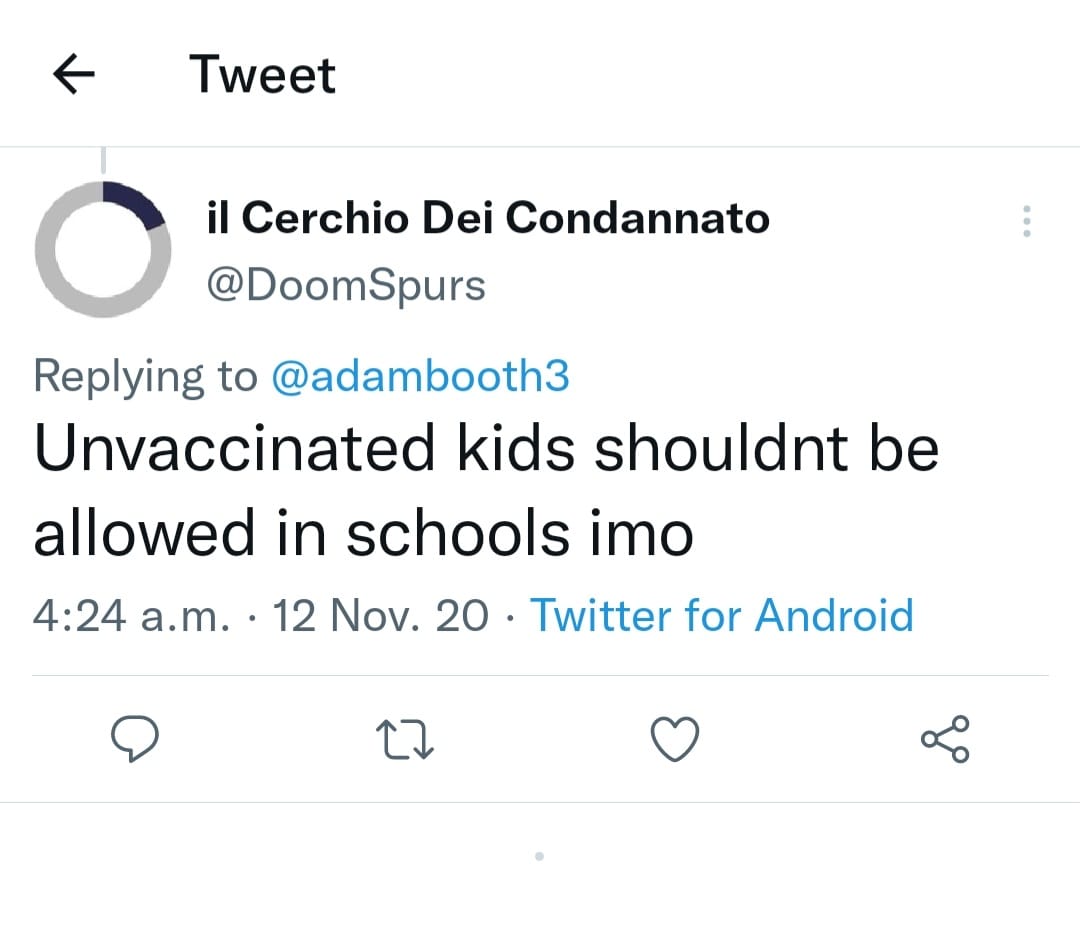Click the 12 Nov. 20 date
The height and width of the screenshot is (946, 1080).
click(x=381, y=614)
